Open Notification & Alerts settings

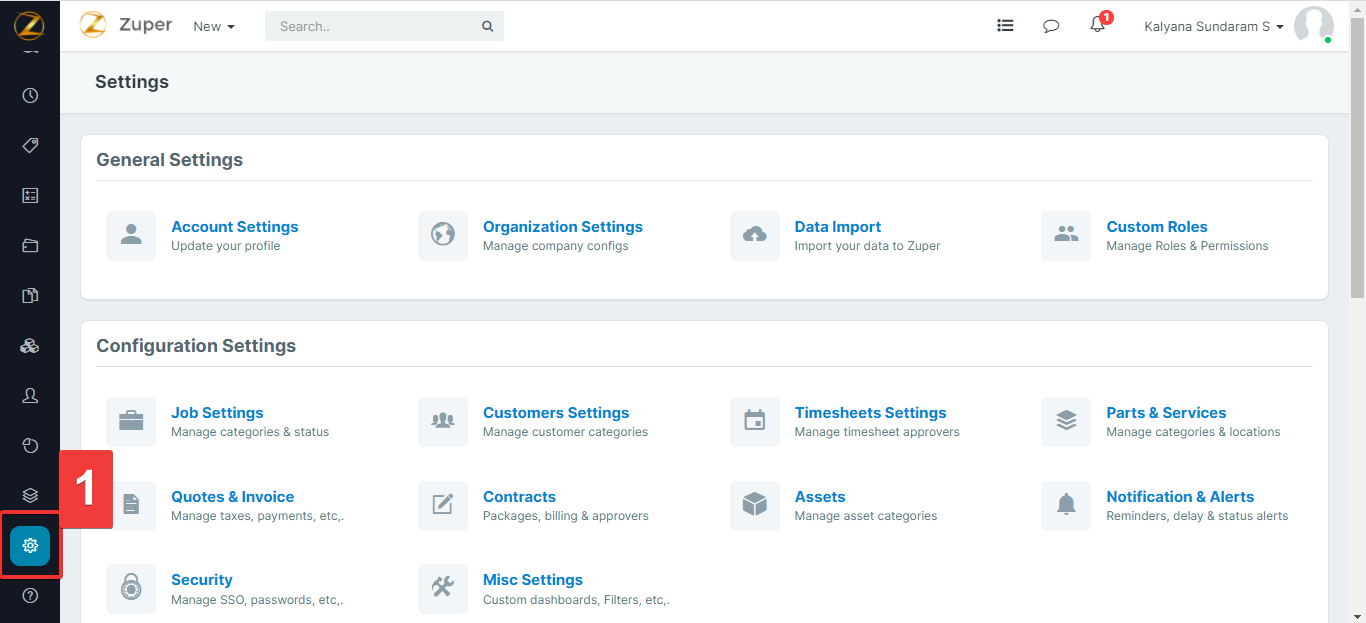(x=1179, y=497)
